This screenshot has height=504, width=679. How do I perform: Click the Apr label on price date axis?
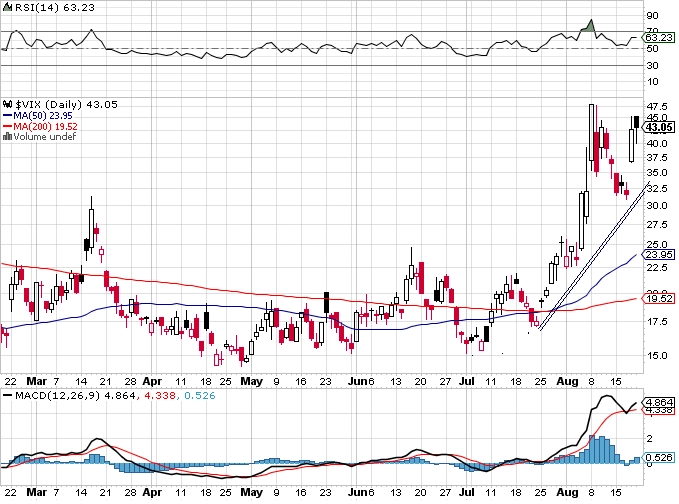click(152, 381)
